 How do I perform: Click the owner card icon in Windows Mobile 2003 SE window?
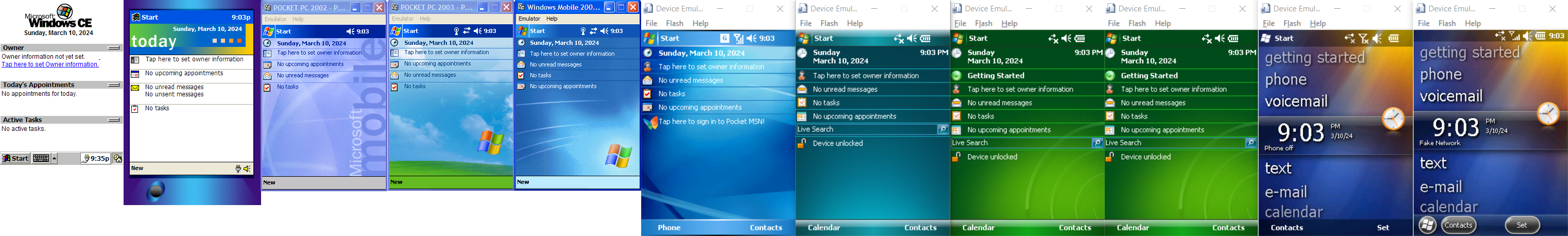tap(522, 54)
